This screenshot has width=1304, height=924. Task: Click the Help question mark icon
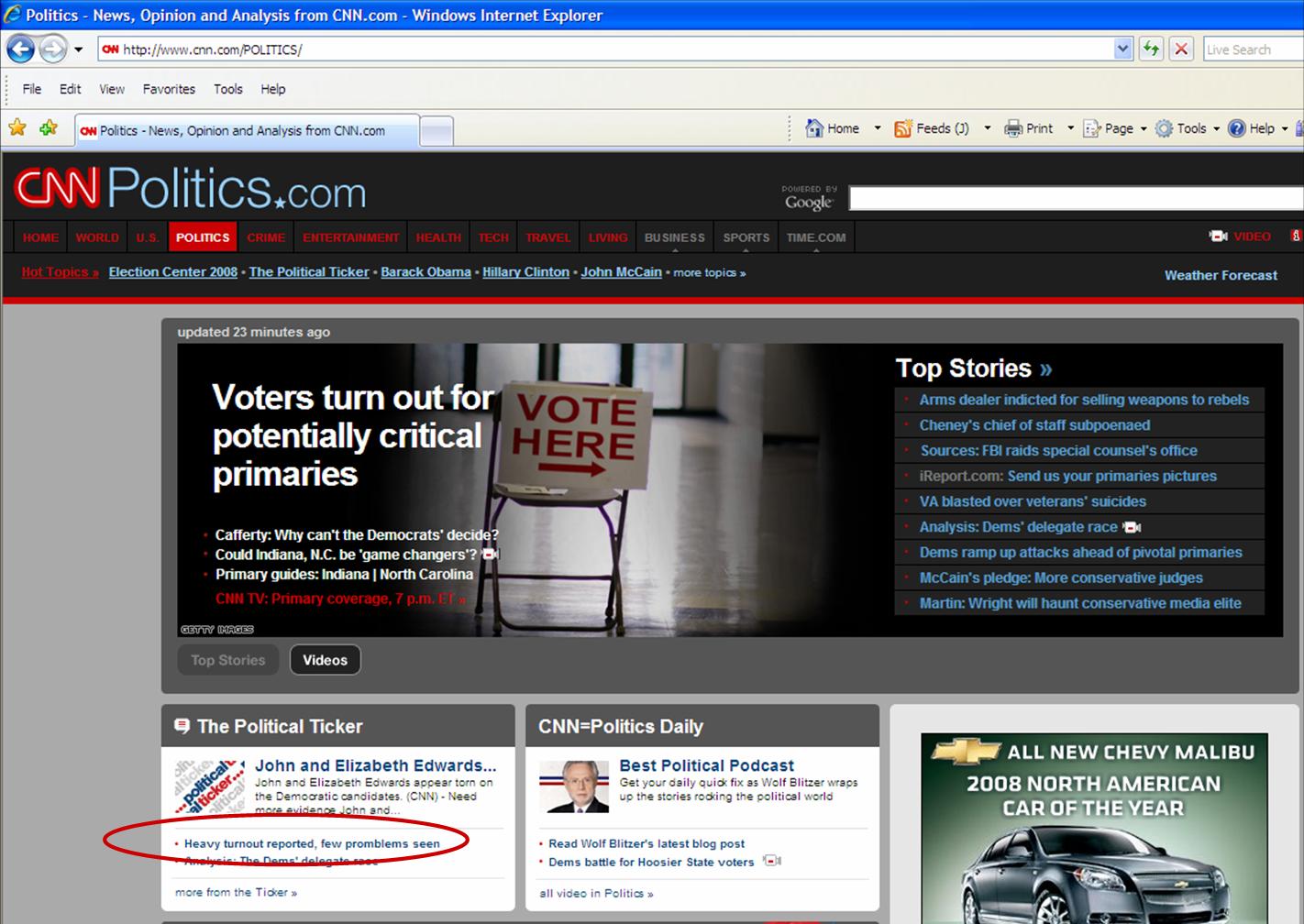pos(1237,128)
